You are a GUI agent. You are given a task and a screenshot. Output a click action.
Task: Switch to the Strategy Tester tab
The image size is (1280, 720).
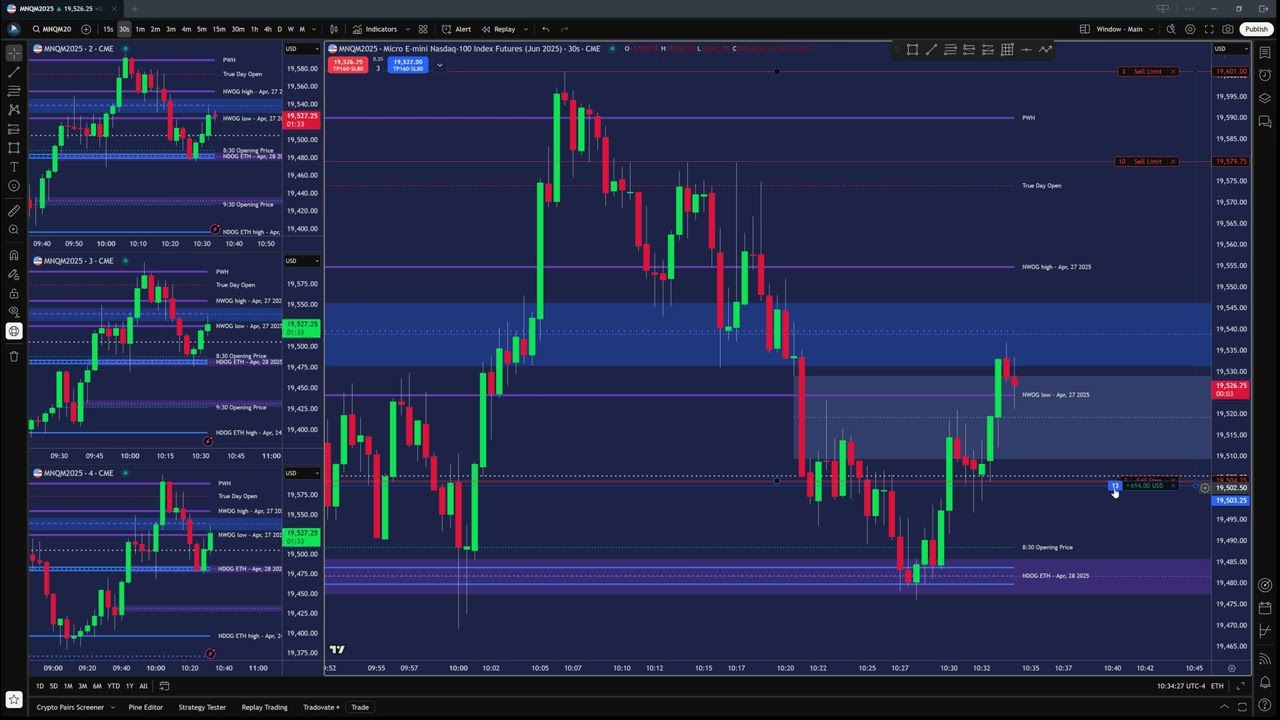tap(202, 707)
